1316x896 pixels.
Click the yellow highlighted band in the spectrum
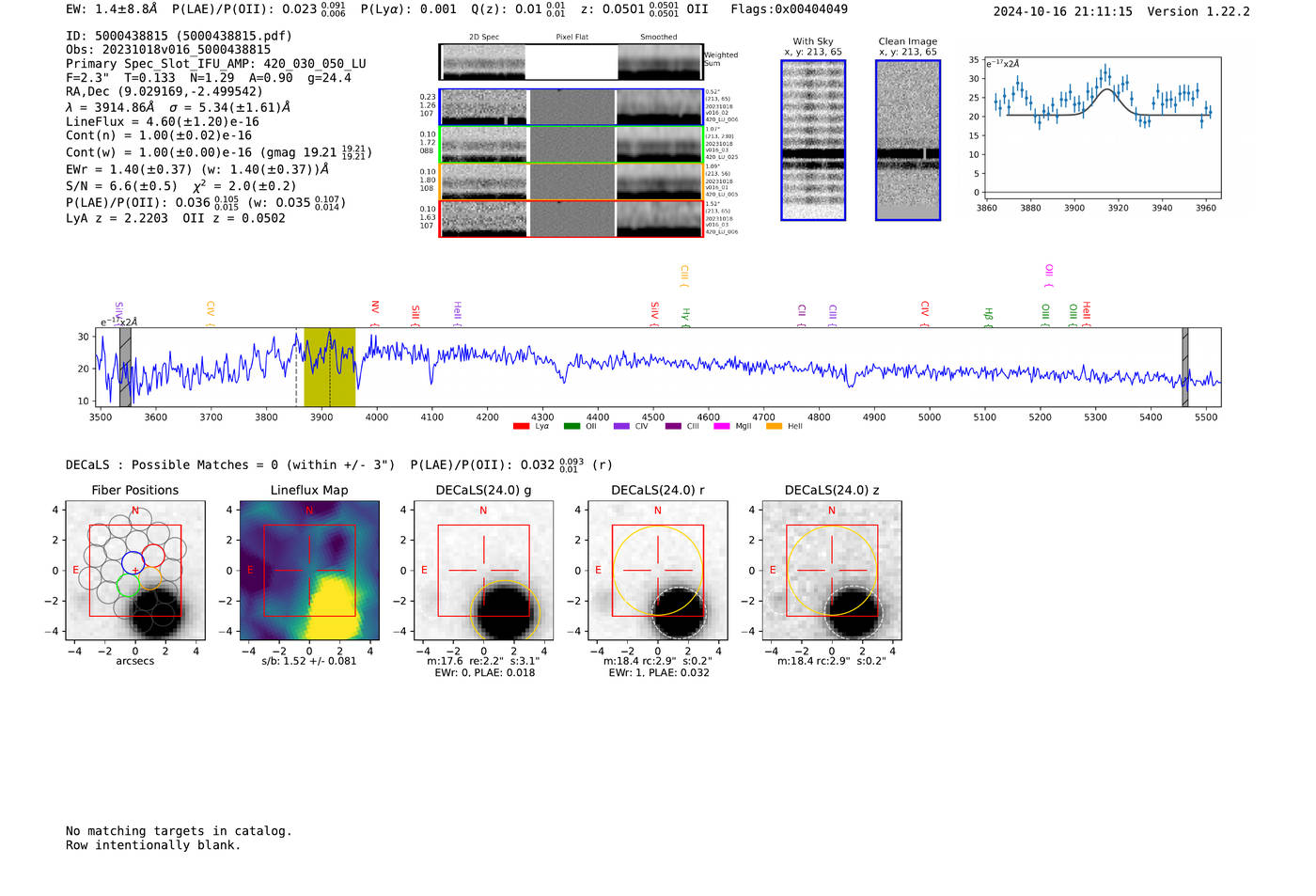pos(330,368)
